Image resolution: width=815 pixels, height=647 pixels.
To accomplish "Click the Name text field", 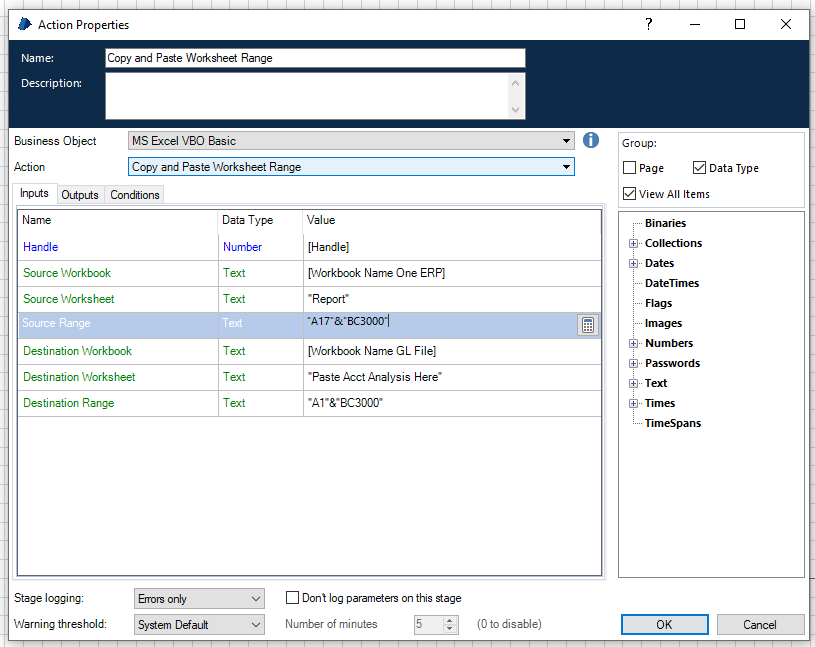I will (315, 58).
